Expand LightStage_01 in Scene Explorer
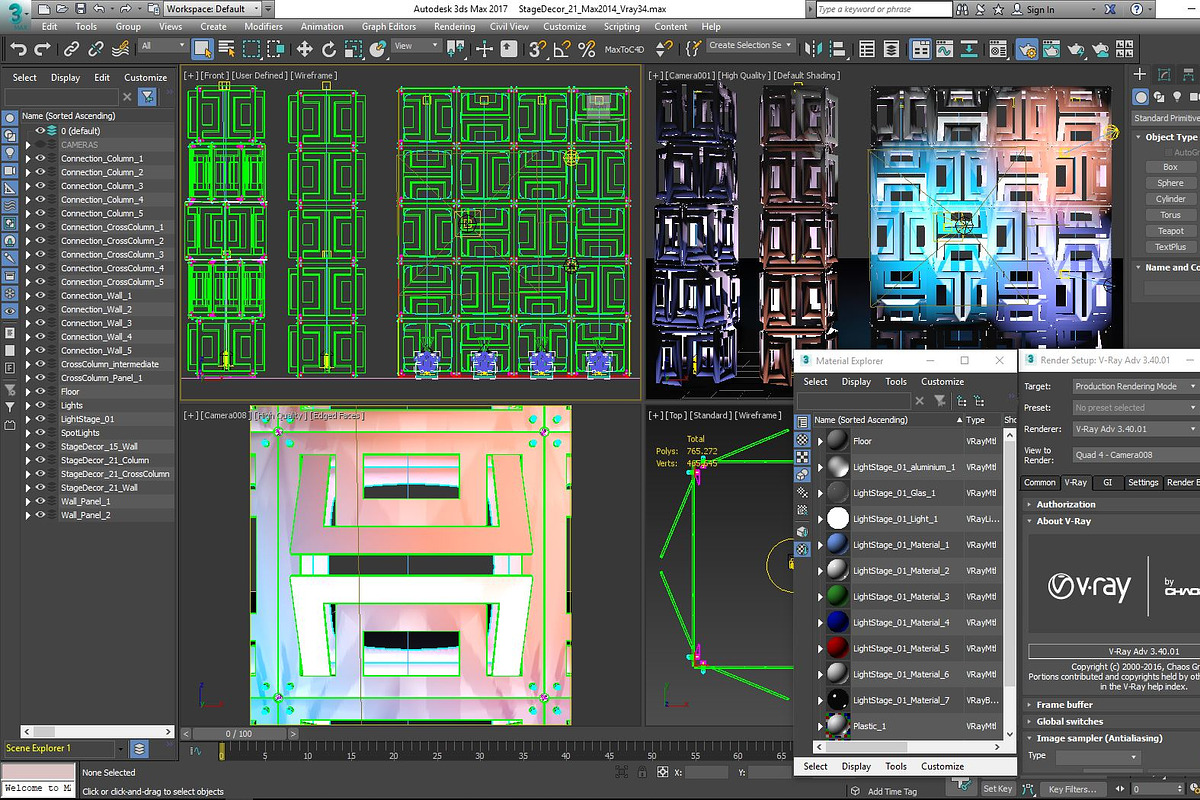Image resolution: width=1200 pixels, height=800 pixels. (x=28, y=419)
